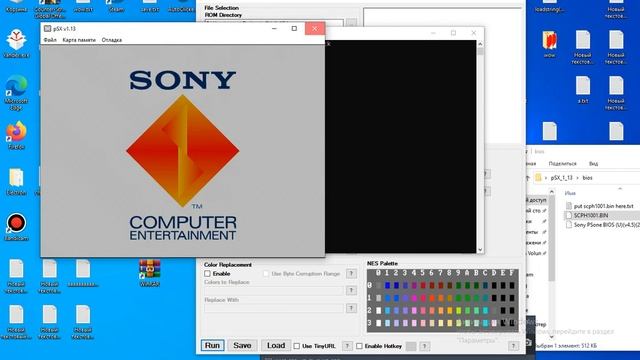Open help next to Colors to Replace field
This screenshot has height=360, width=640.
(x=351, y=290)
